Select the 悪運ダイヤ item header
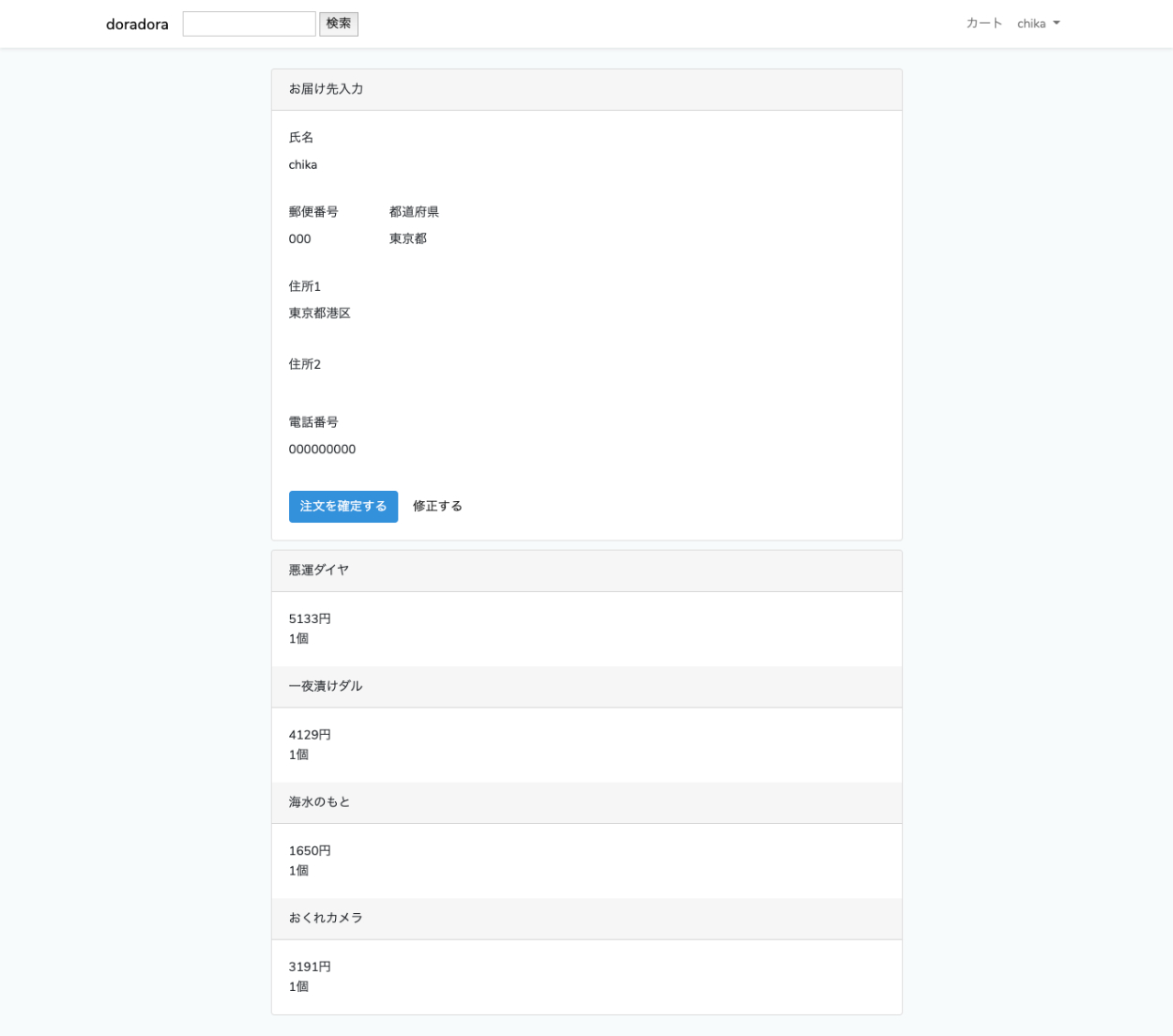Viewport: 1173px width, 1036px height. pyautogui.click(x=319, y=571)
